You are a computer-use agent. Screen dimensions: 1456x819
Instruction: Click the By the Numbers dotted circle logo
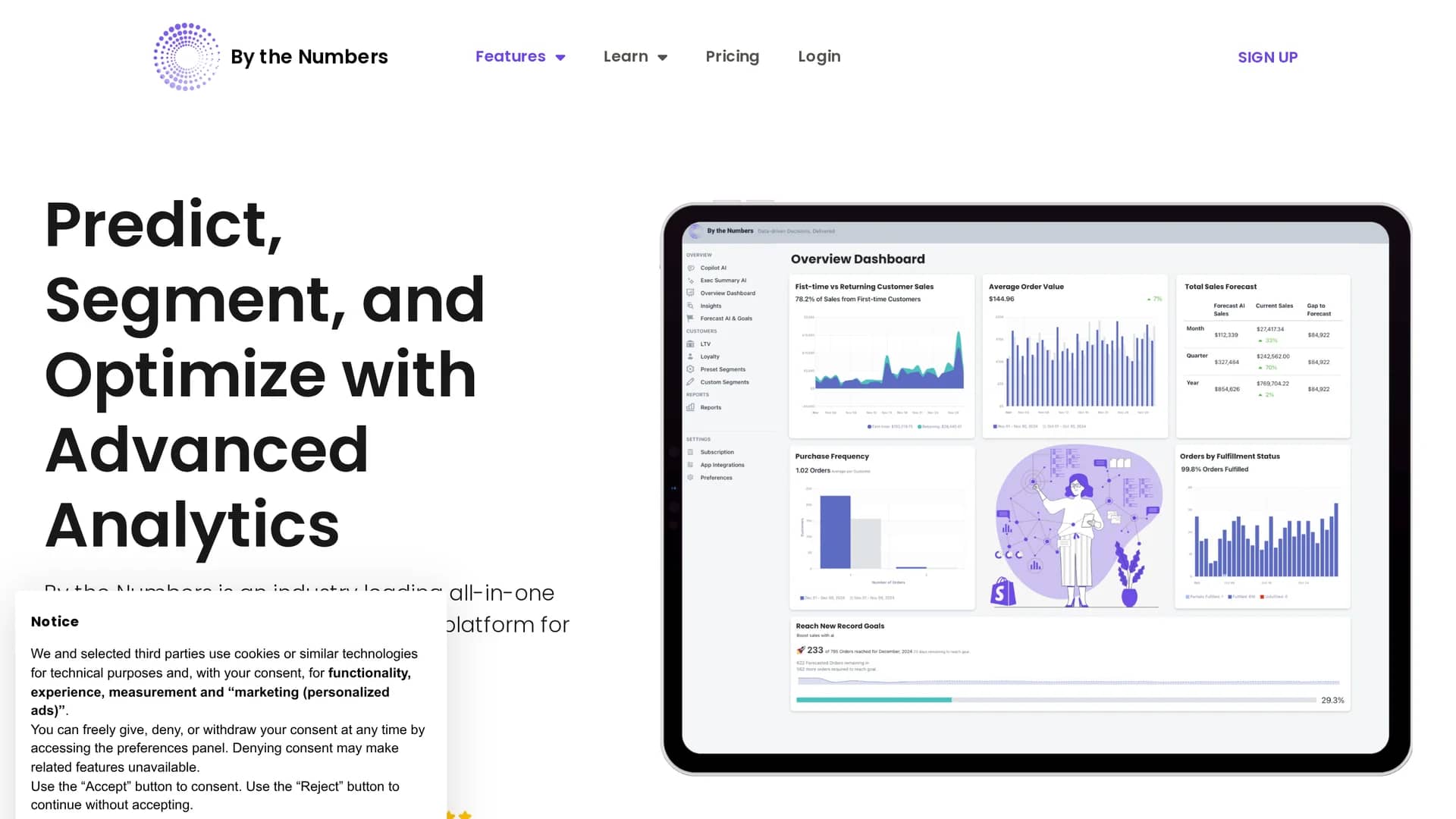187,57
